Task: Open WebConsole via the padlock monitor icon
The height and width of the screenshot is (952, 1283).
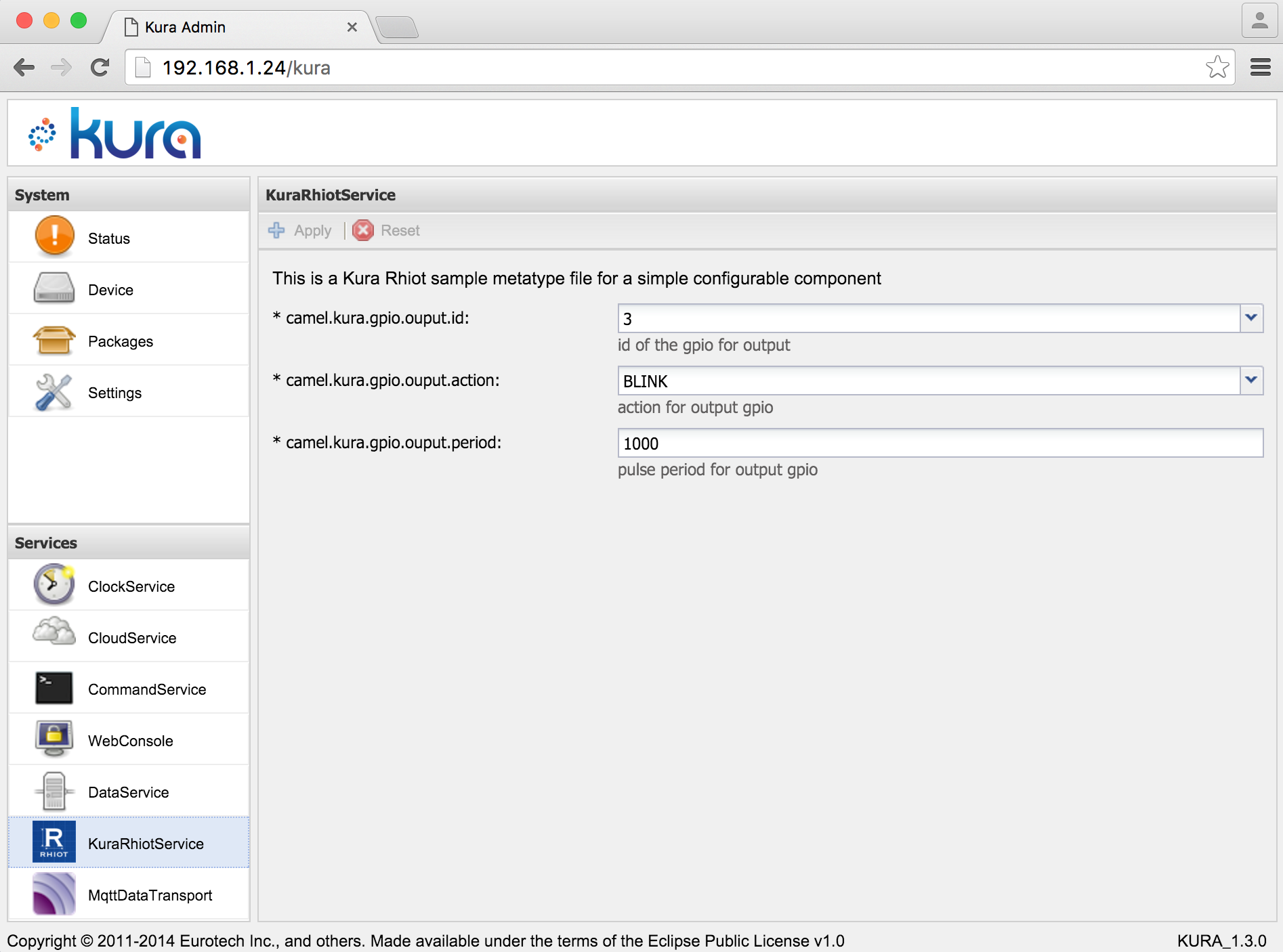Action: click(54, 739)
